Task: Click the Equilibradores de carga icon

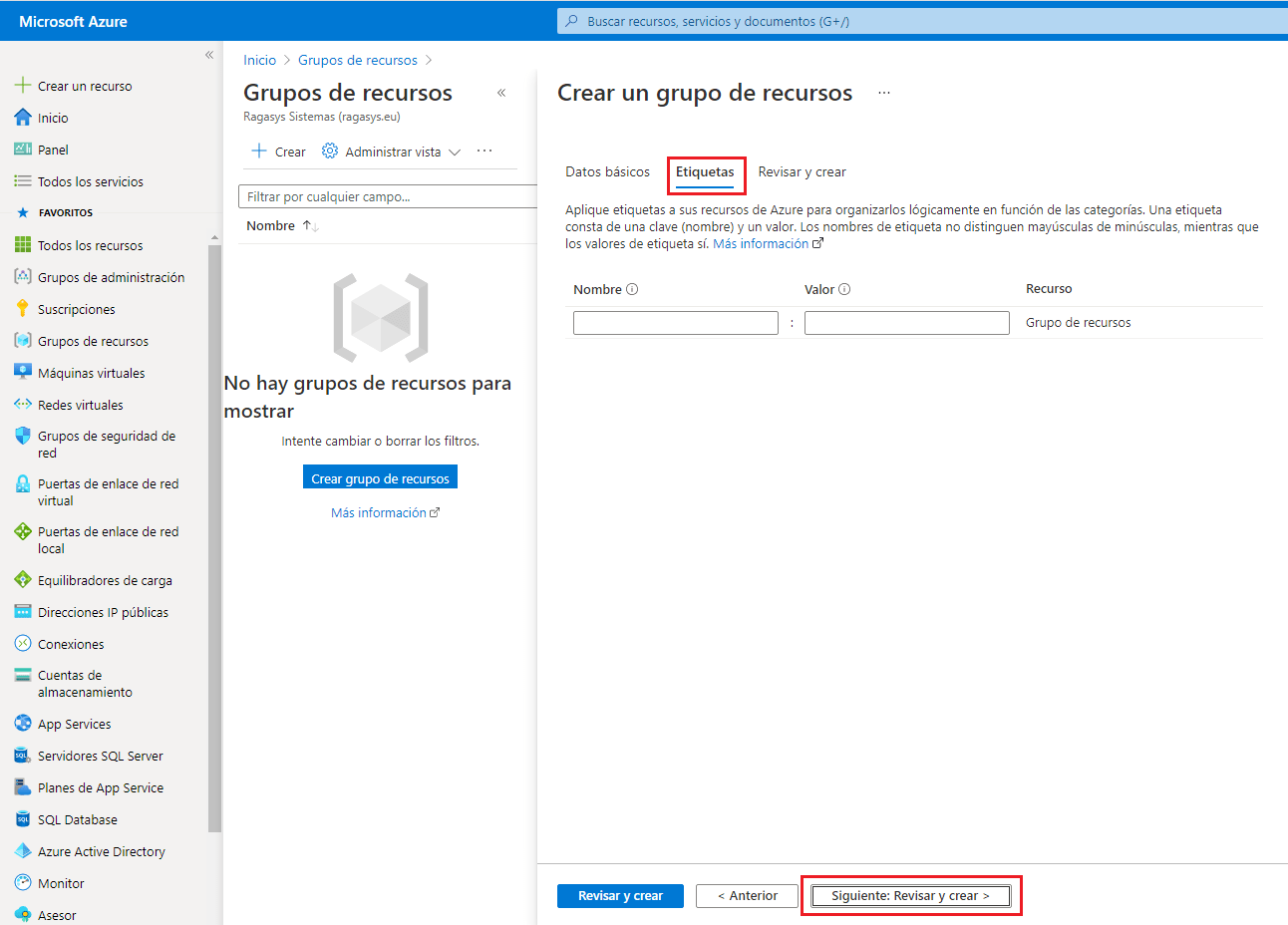Action: (x=23, y=580)
